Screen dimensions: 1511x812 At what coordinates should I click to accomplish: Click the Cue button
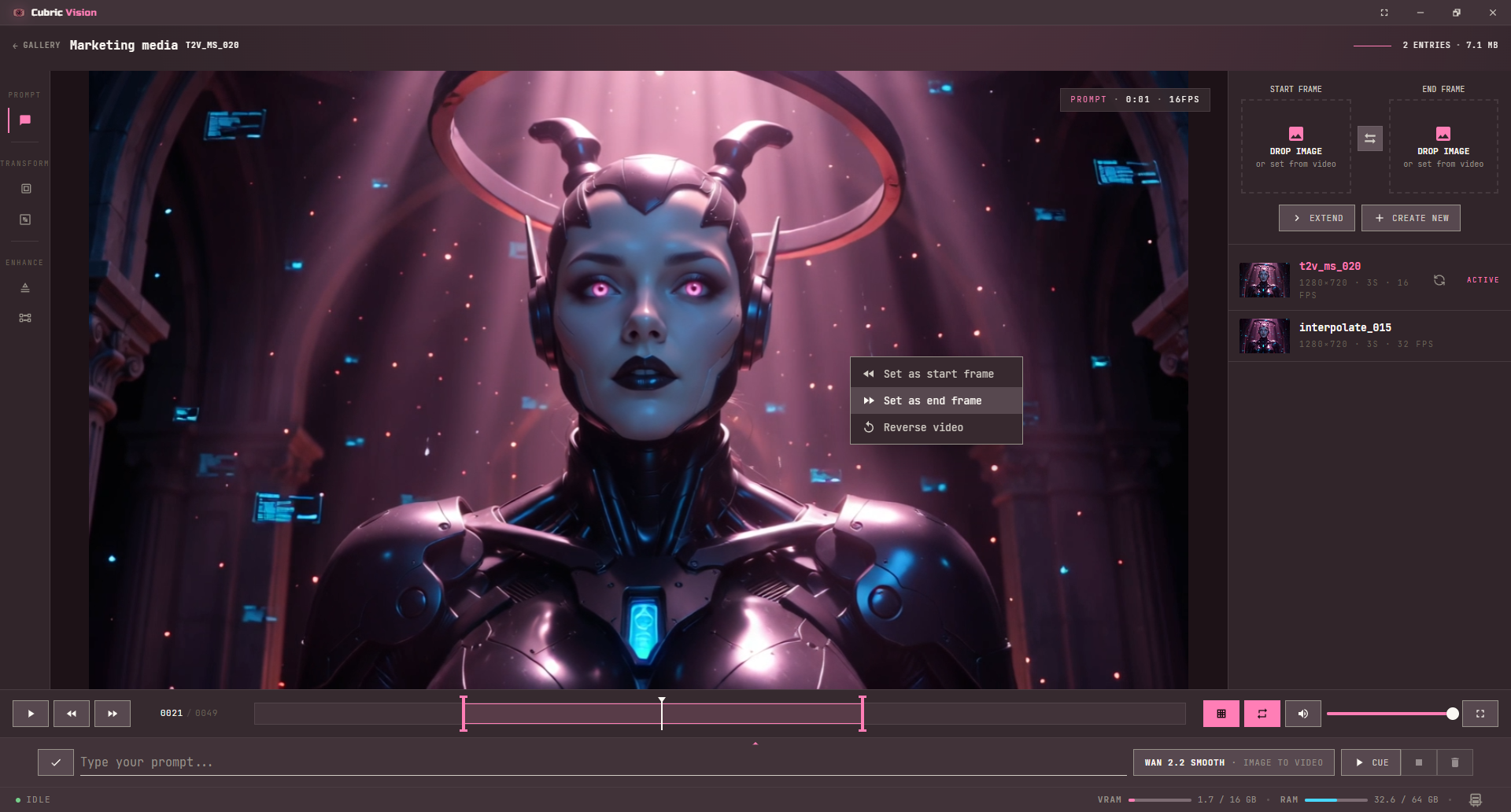pos(1371,762)
